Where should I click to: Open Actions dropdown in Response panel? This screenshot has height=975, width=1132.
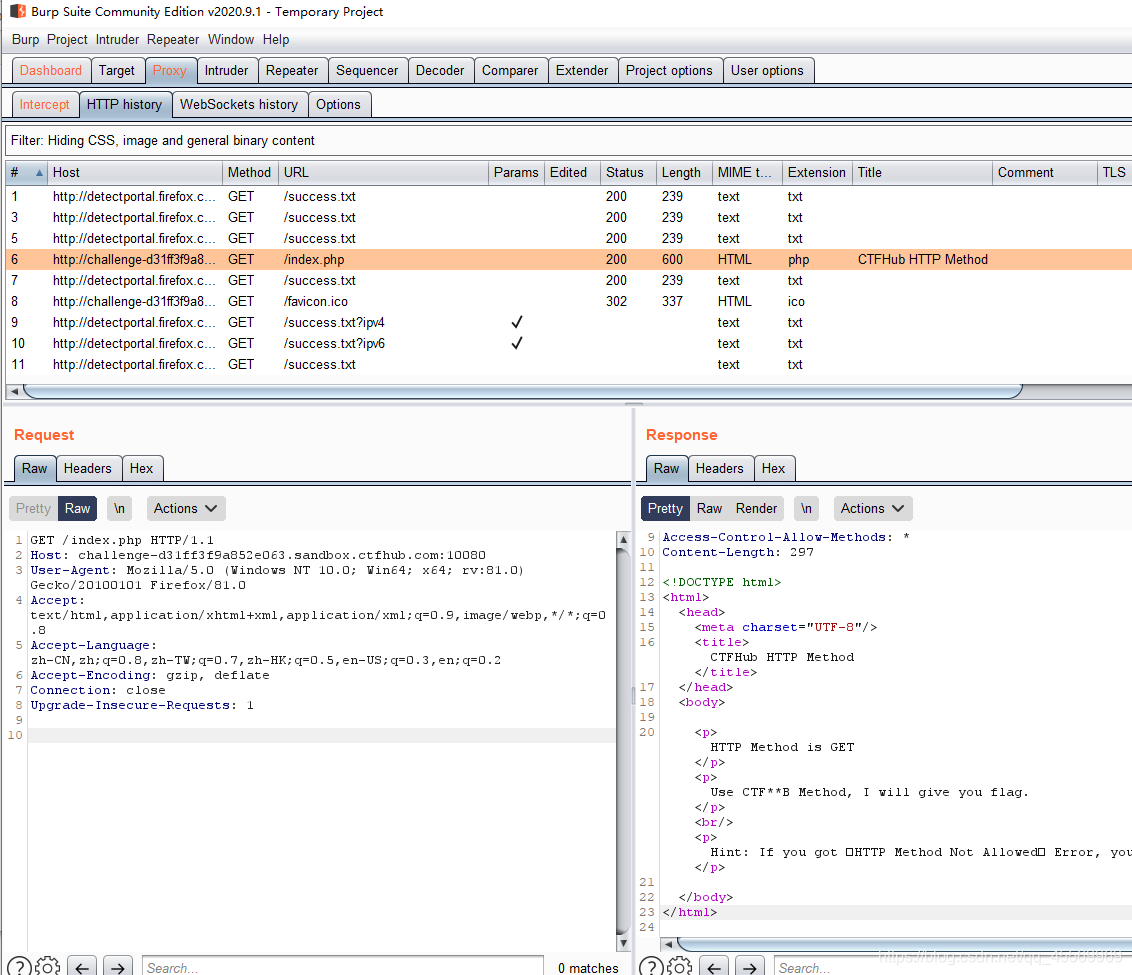pyautogui.click(x=872, y=508)
